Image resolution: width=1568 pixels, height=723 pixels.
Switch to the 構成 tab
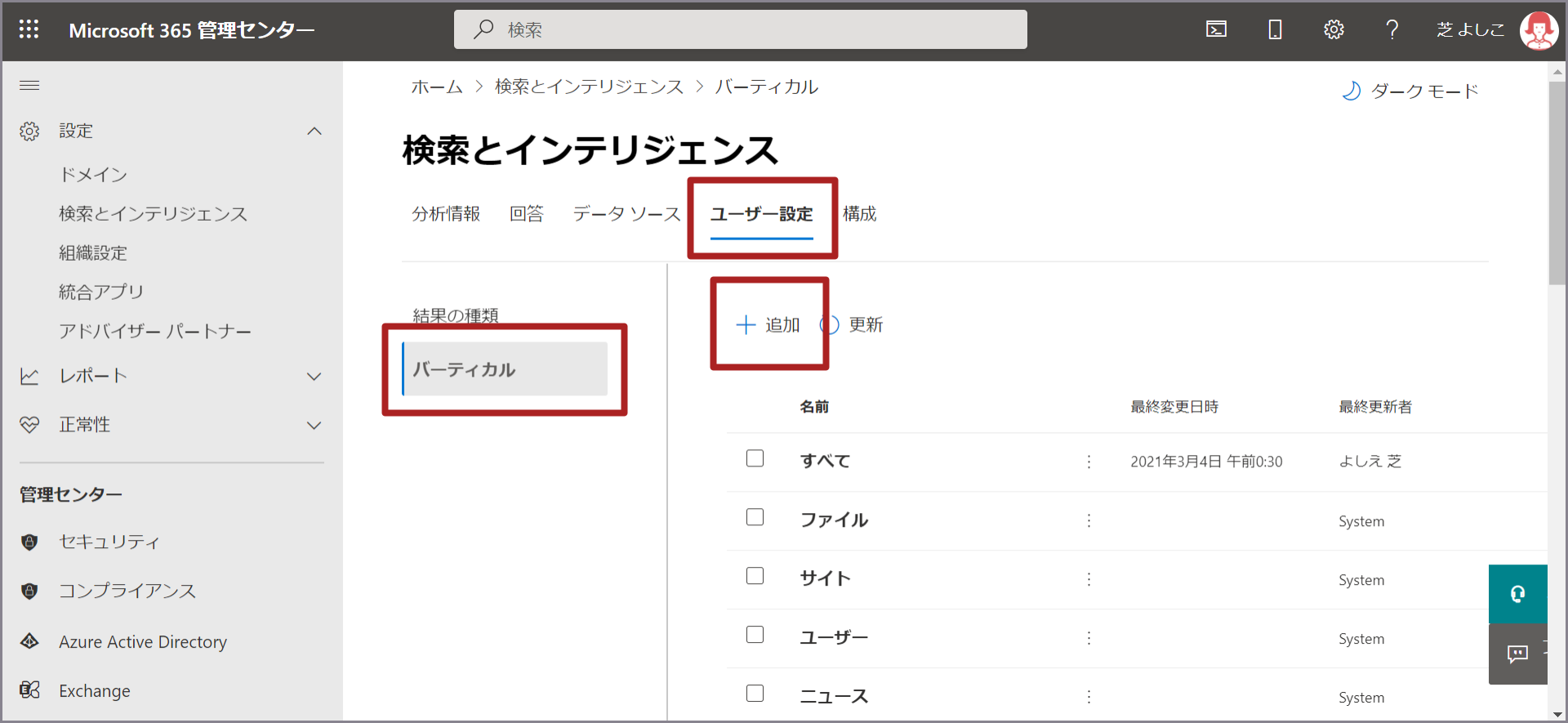coord(860,214)
